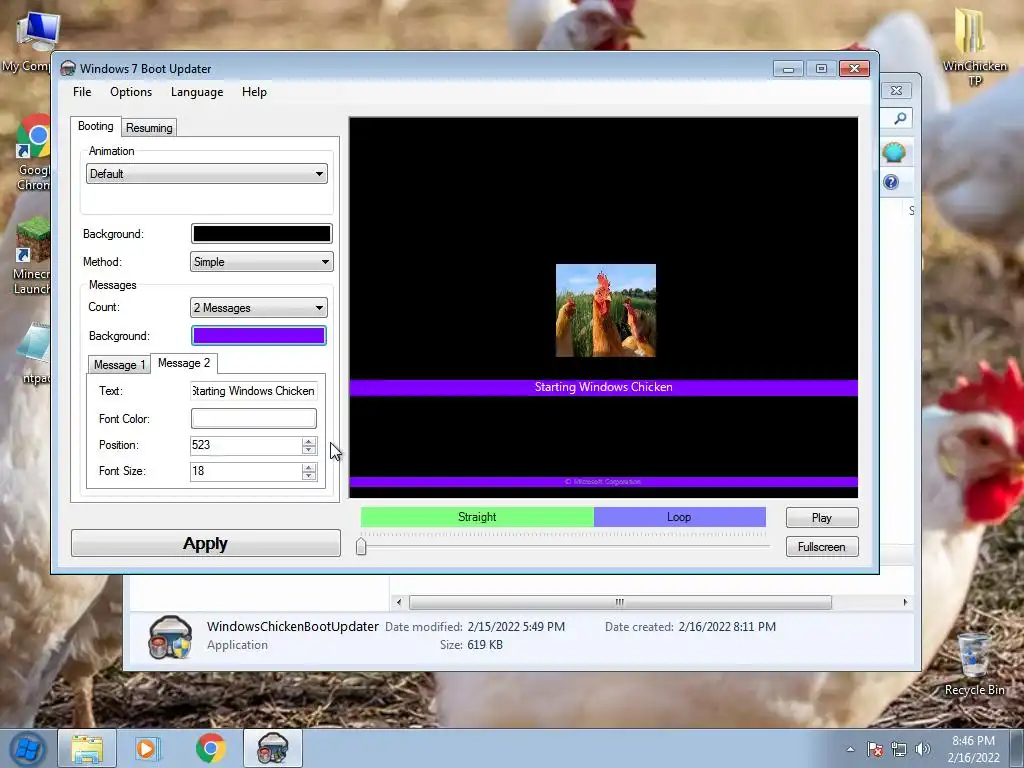Click the green Straight animation segment
The image size is (1024, 768).
pos(477,517)
